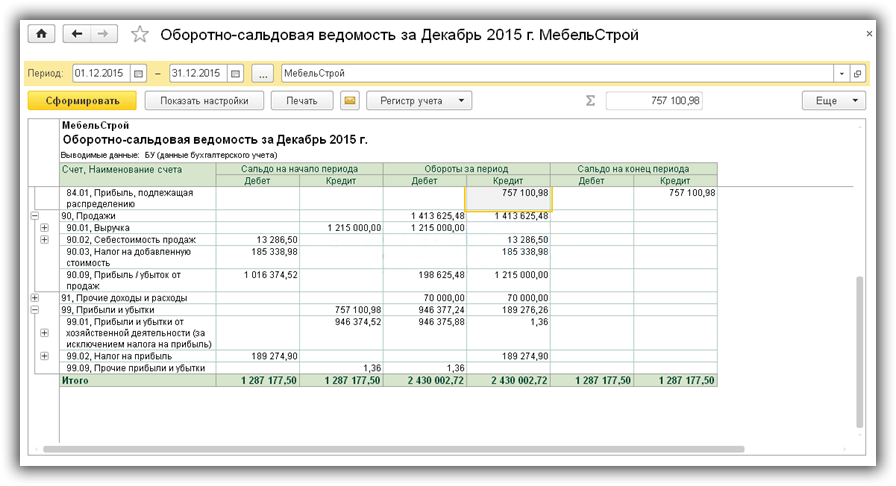This screenshot has width=896, height=486.
Task: Select cell 946 377,24
Action: [425, 310]
